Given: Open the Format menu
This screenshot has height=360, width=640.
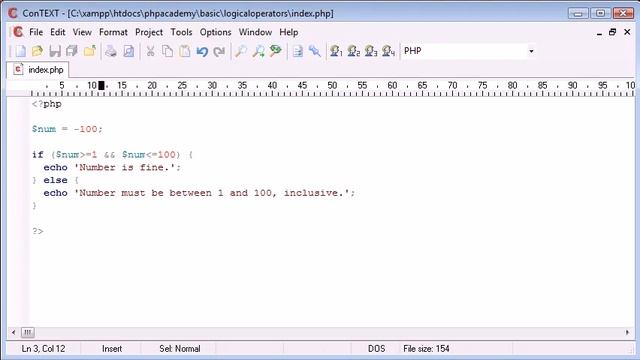Looking at the screenshot, I should 113,32.
